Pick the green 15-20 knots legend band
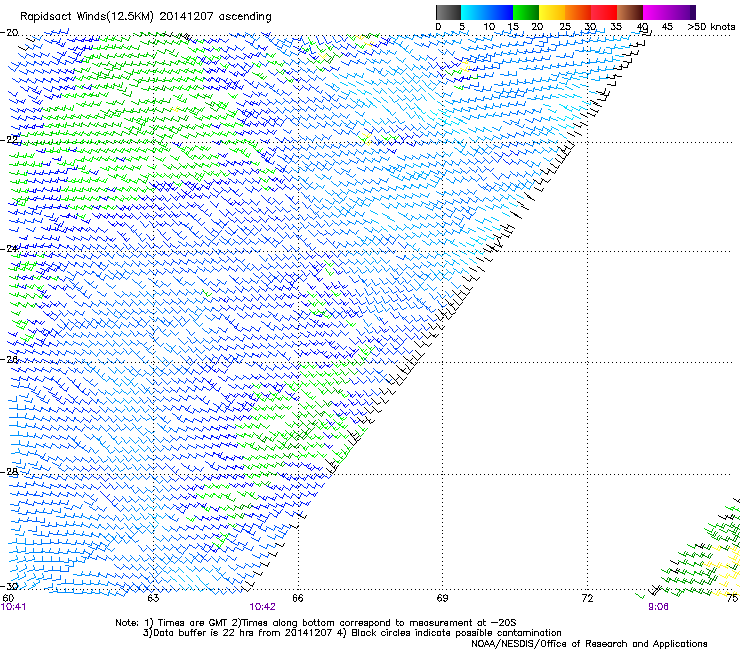Image resolution: width=740 pixels, height=650 pixels. pos(526,12)
